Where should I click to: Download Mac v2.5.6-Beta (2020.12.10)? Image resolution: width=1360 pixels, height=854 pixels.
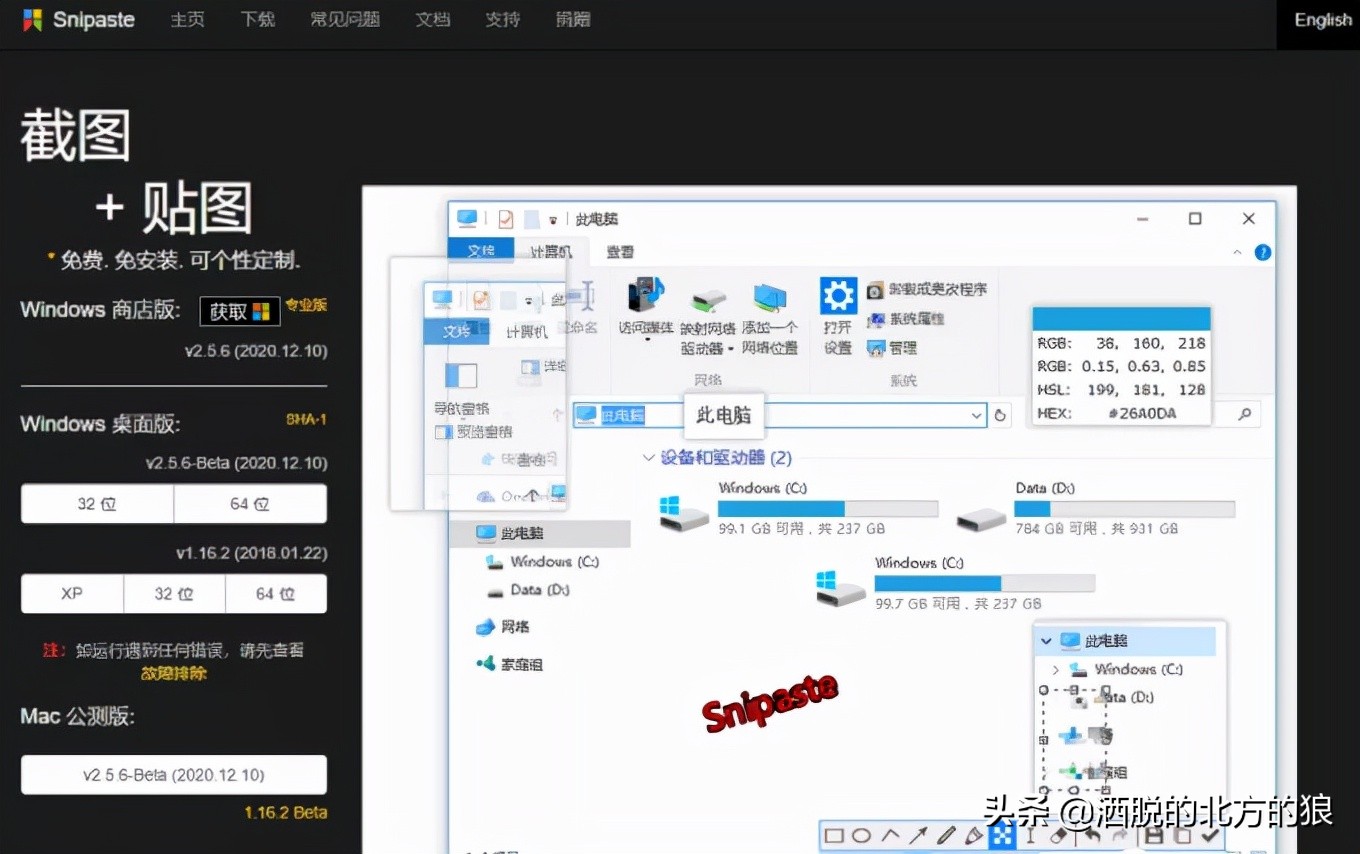(x=174, y=775)
